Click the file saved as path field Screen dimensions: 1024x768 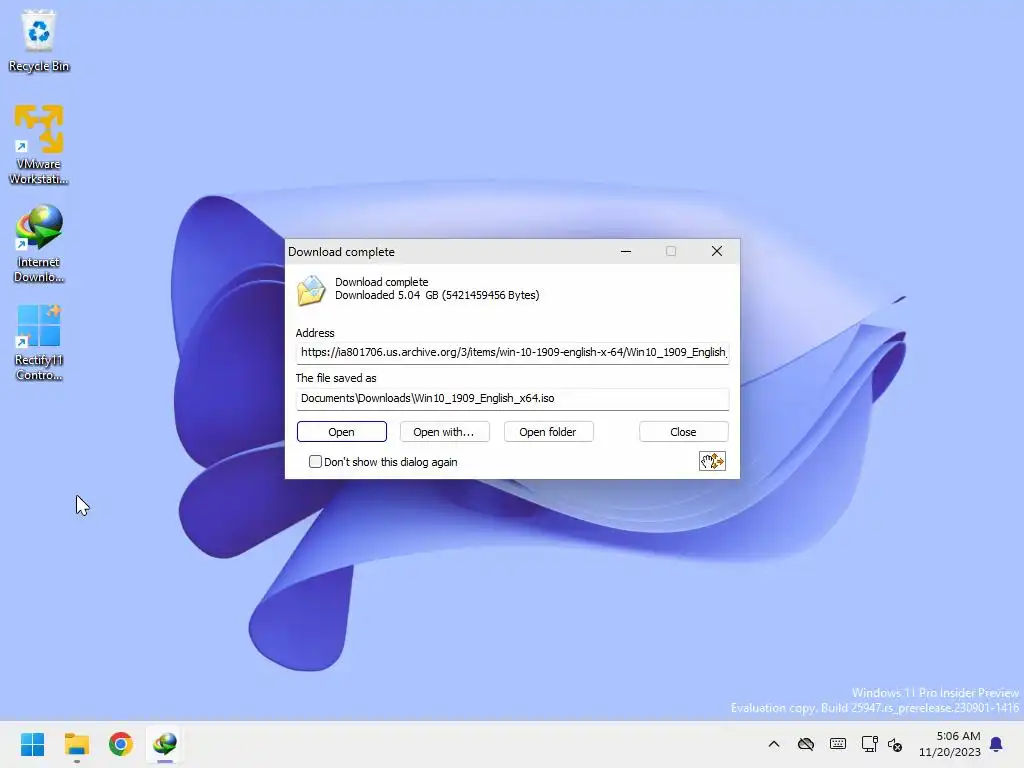513,398
